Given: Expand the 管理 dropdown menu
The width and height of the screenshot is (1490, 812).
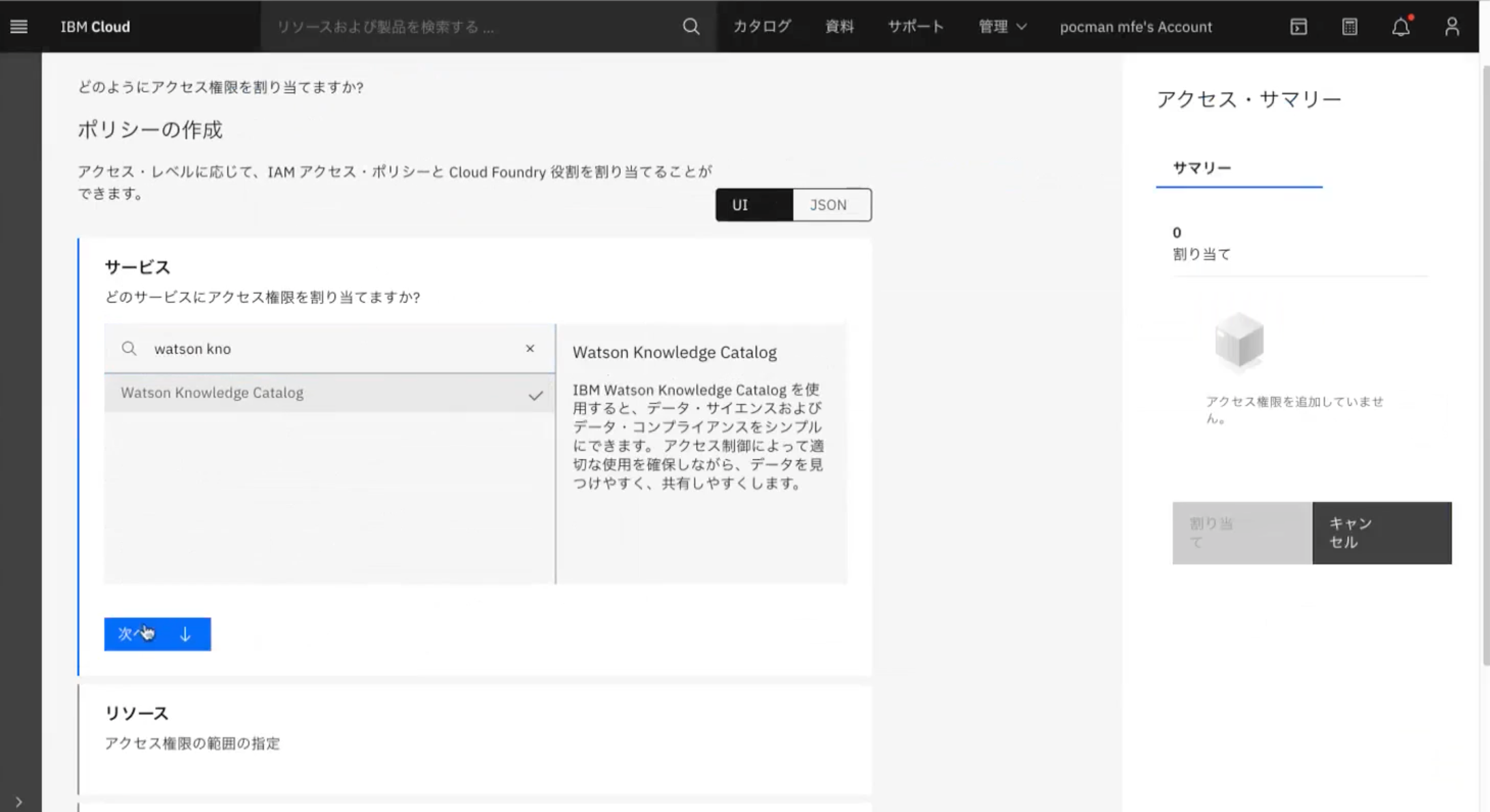Looking at the screenshot, I should point(1002,27).
